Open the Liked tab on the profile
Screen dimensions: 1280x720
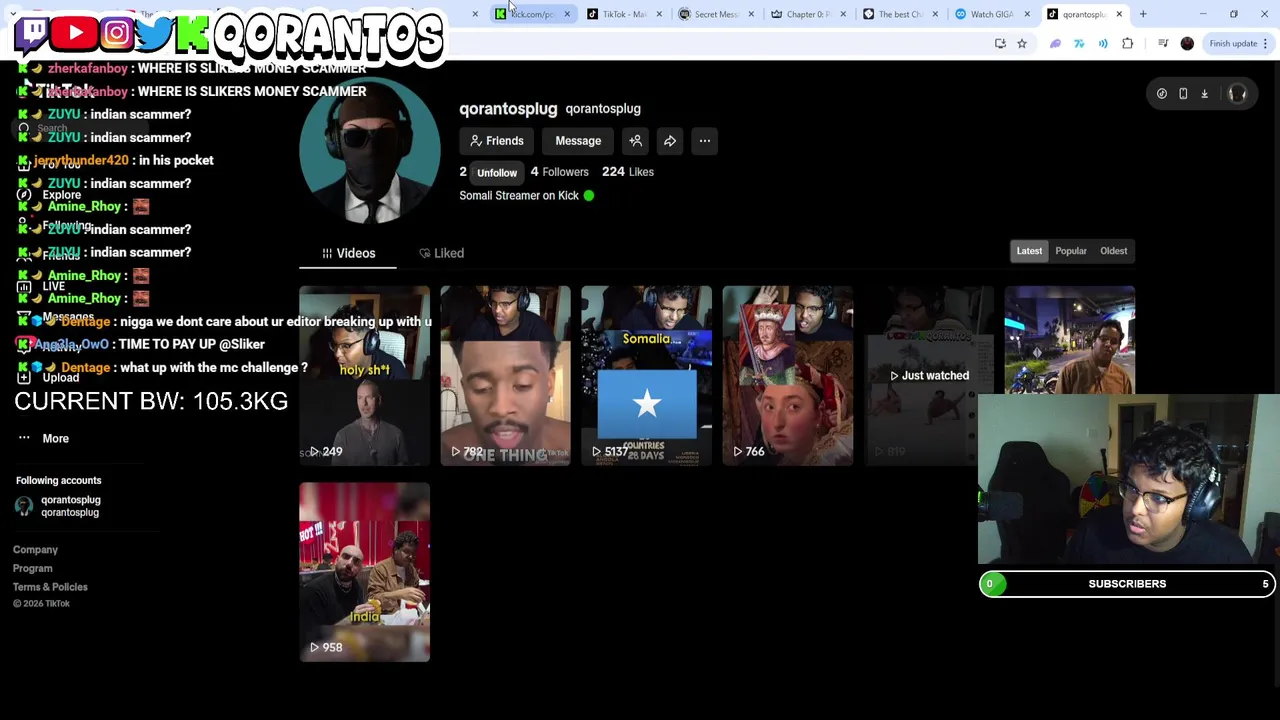441,253
